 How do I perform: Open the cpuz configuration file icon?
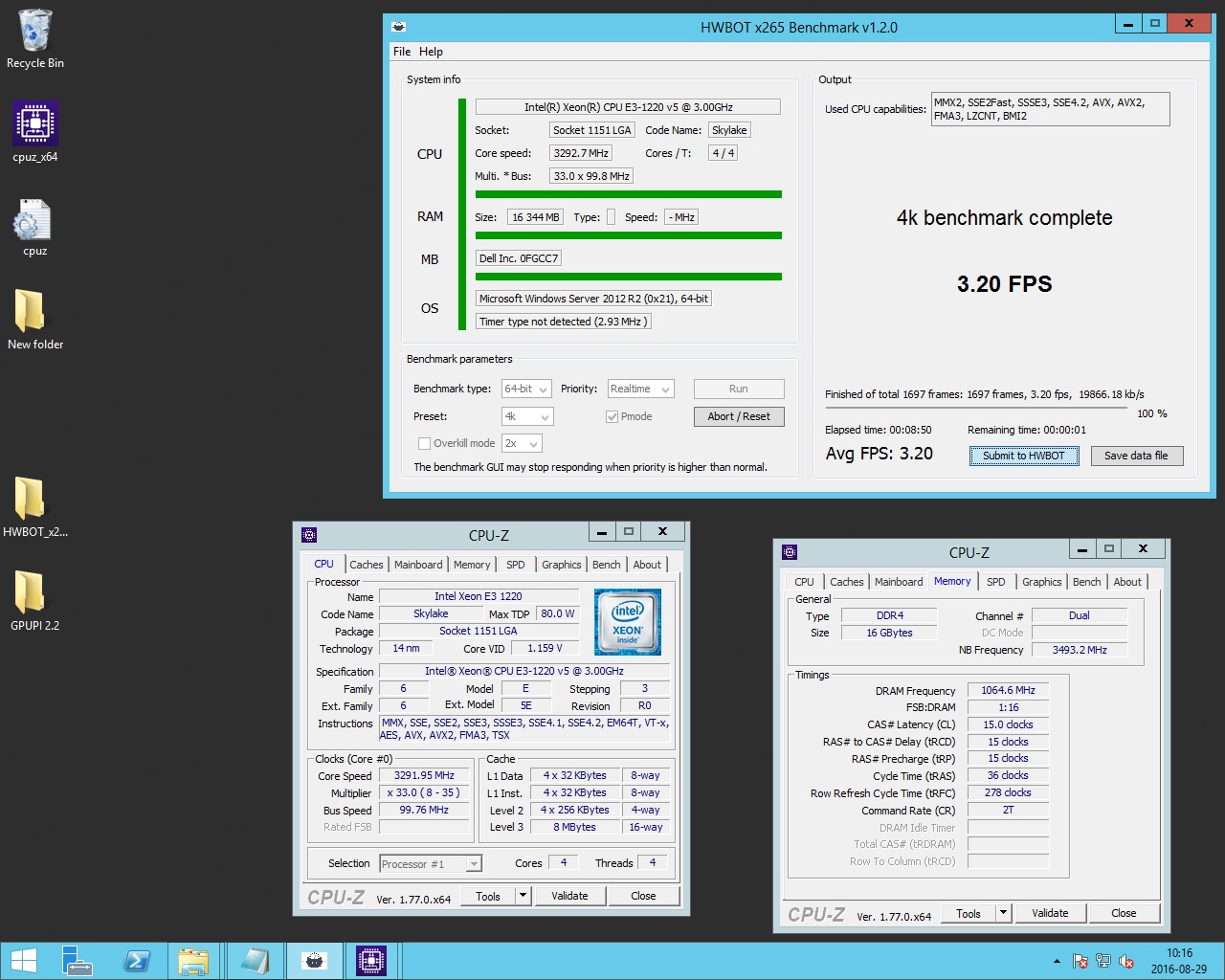coord(34,228)
